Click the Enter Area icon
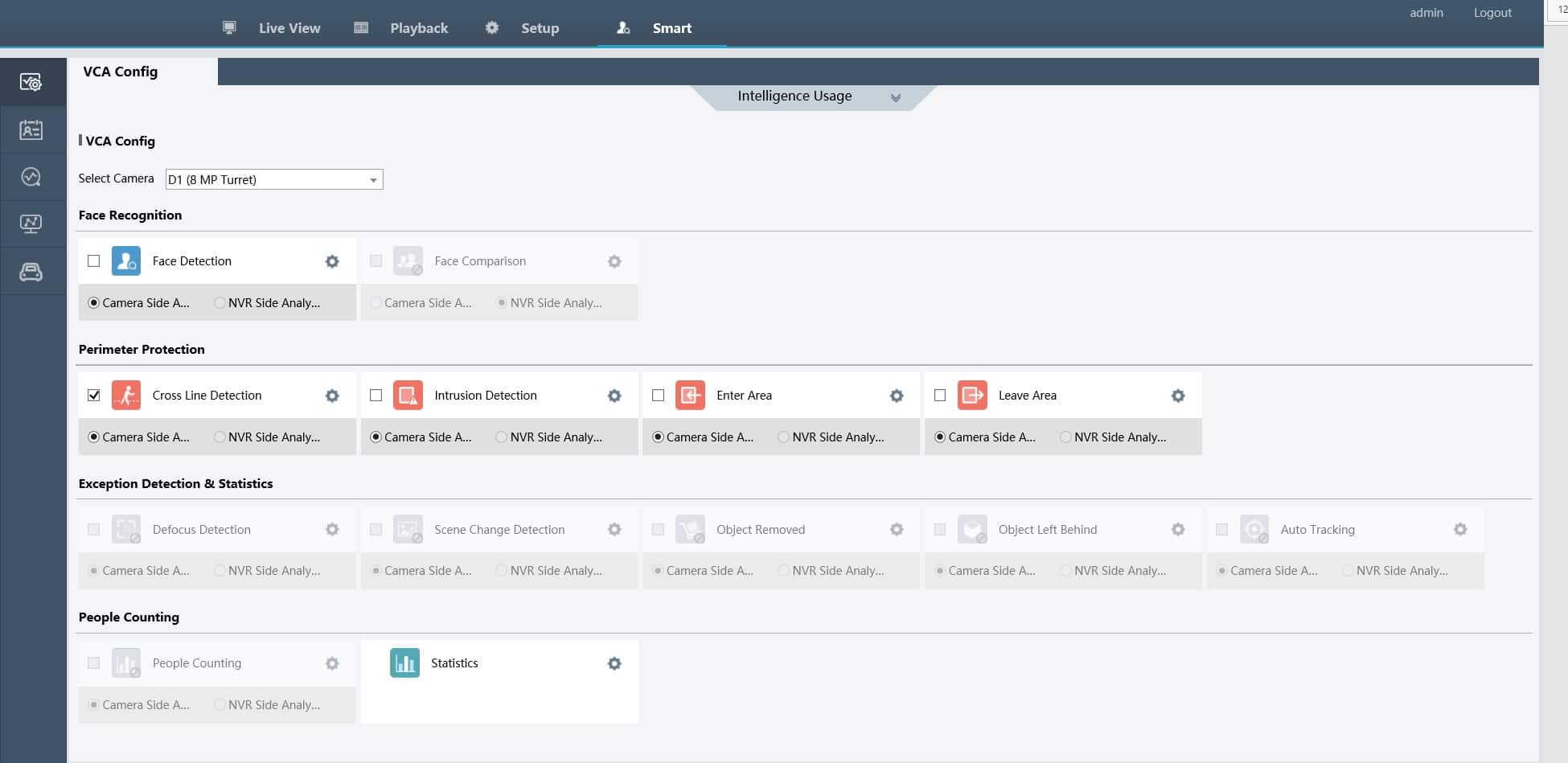This screenshot has width=1568, height=763. pyautogui.click(x=690, y=395)
